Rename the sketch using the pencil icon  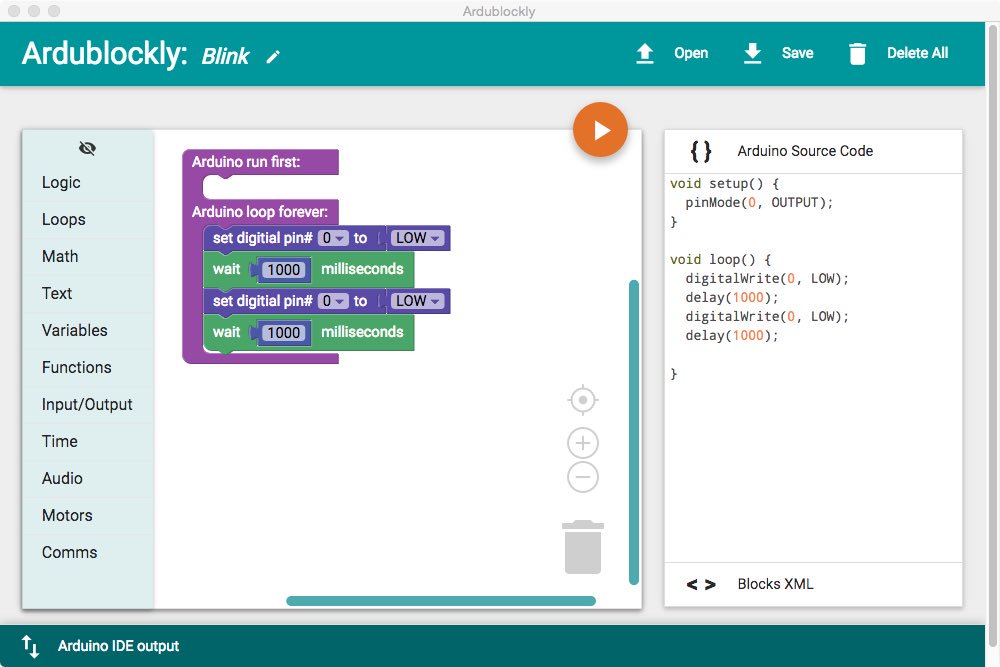pyautogui.click(x=273, y=58)
